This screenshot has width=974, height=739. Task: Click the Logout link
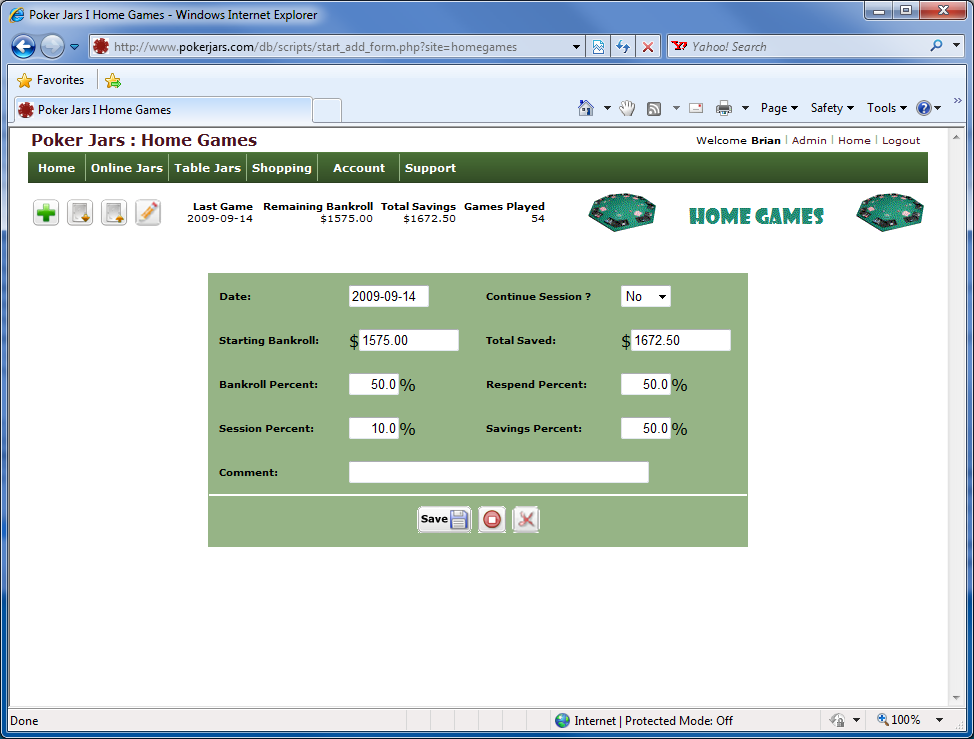click(x=901, y=140)
